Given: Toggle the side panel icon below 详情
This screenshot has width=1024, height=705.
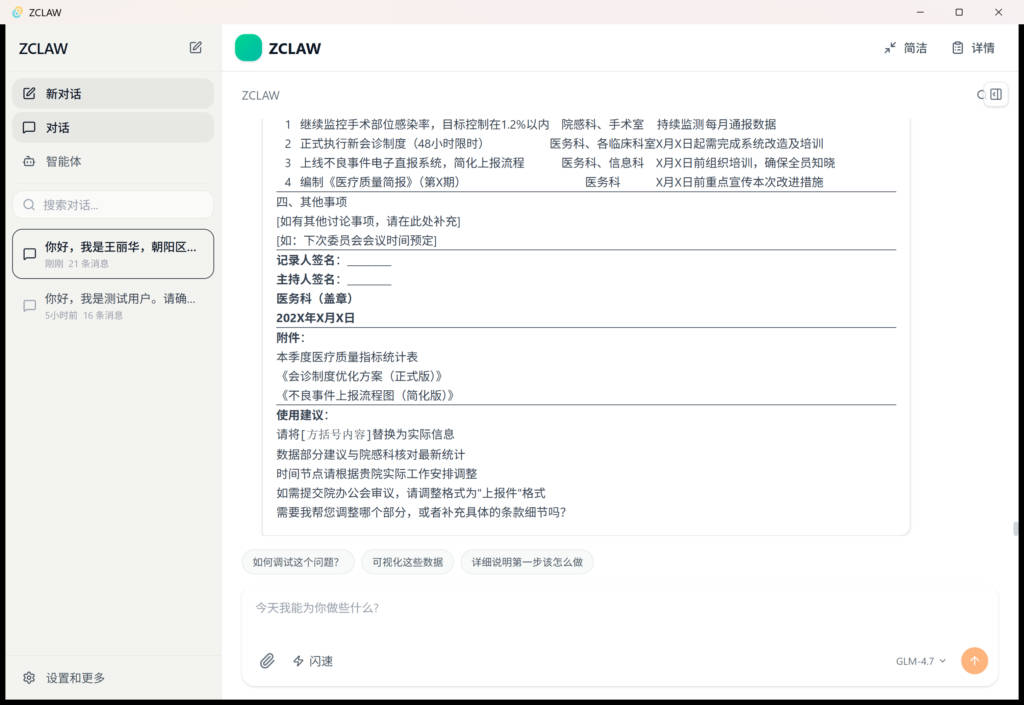Looking at the screenshot, I should tap(995, 94).
